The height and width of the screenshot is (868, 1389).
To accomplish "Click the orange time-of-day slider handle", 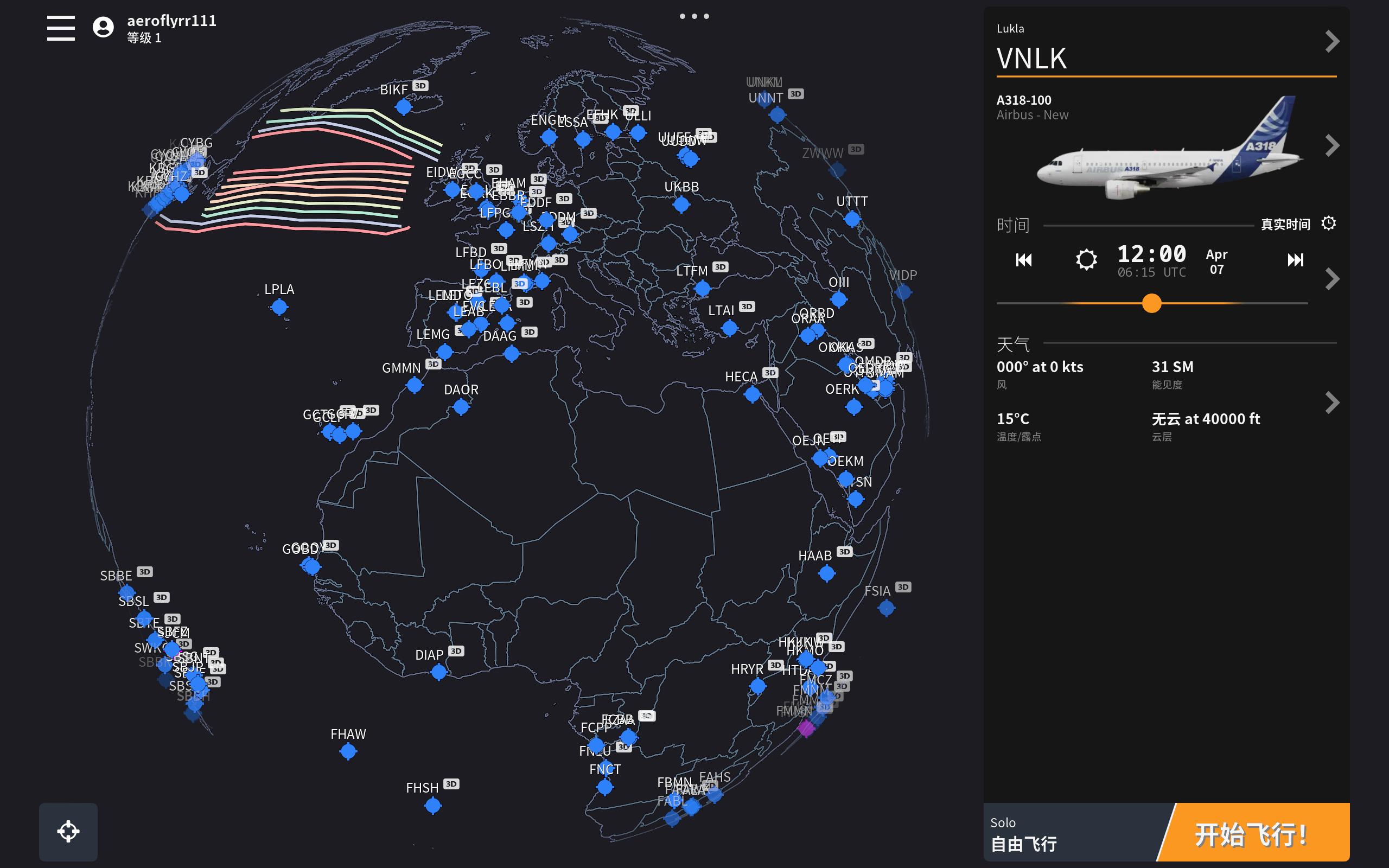I will pos(1151,303).
